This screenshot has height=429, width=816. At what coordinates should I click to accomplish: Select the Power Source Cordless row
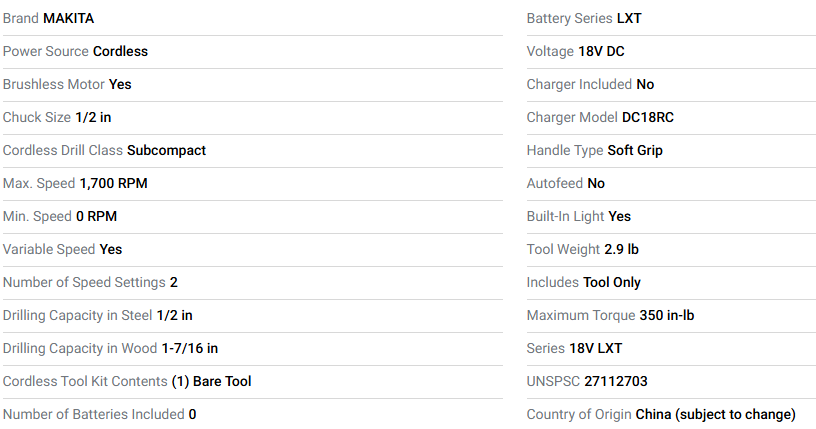coord(75,51)
